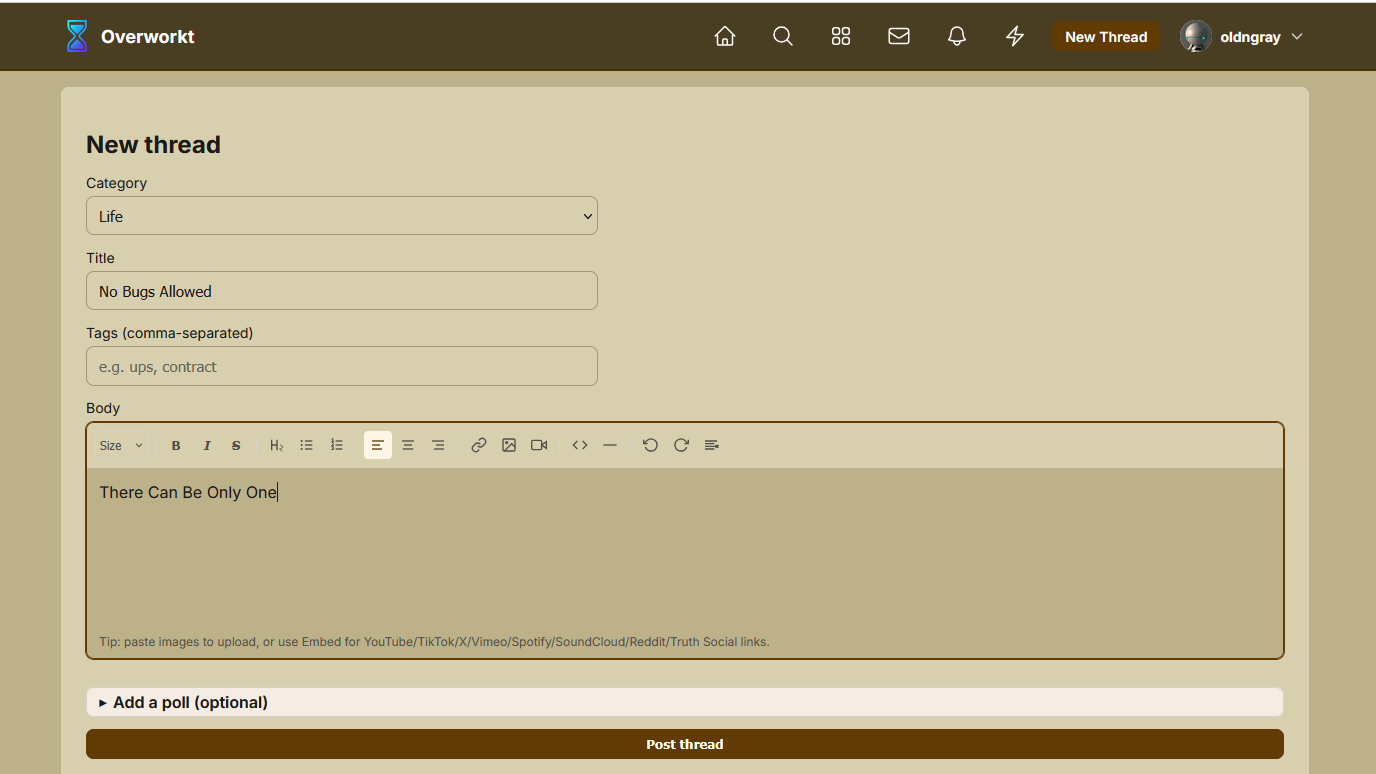
Task: Insert a code block
Action: pos(580,445)
